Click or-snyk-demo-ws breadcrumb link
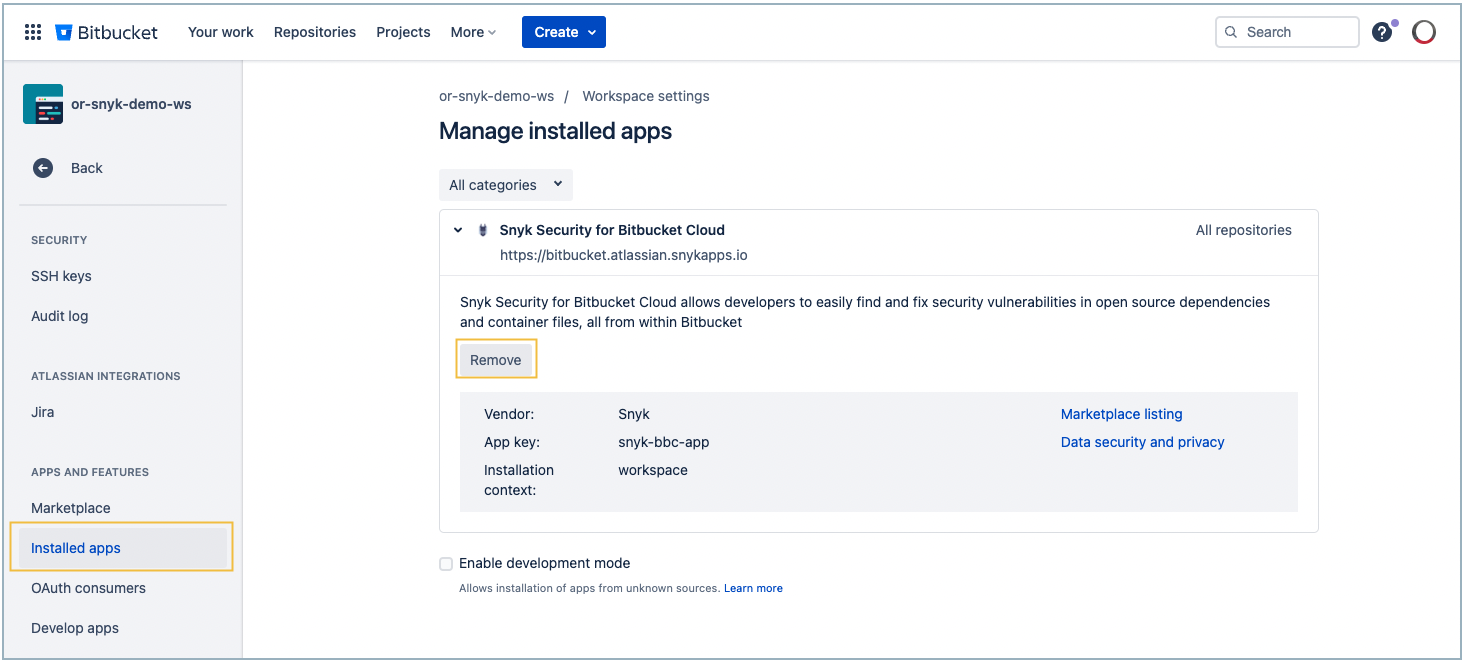The width and height of the screenshot is (1464, 662). [x=496, y=96]
